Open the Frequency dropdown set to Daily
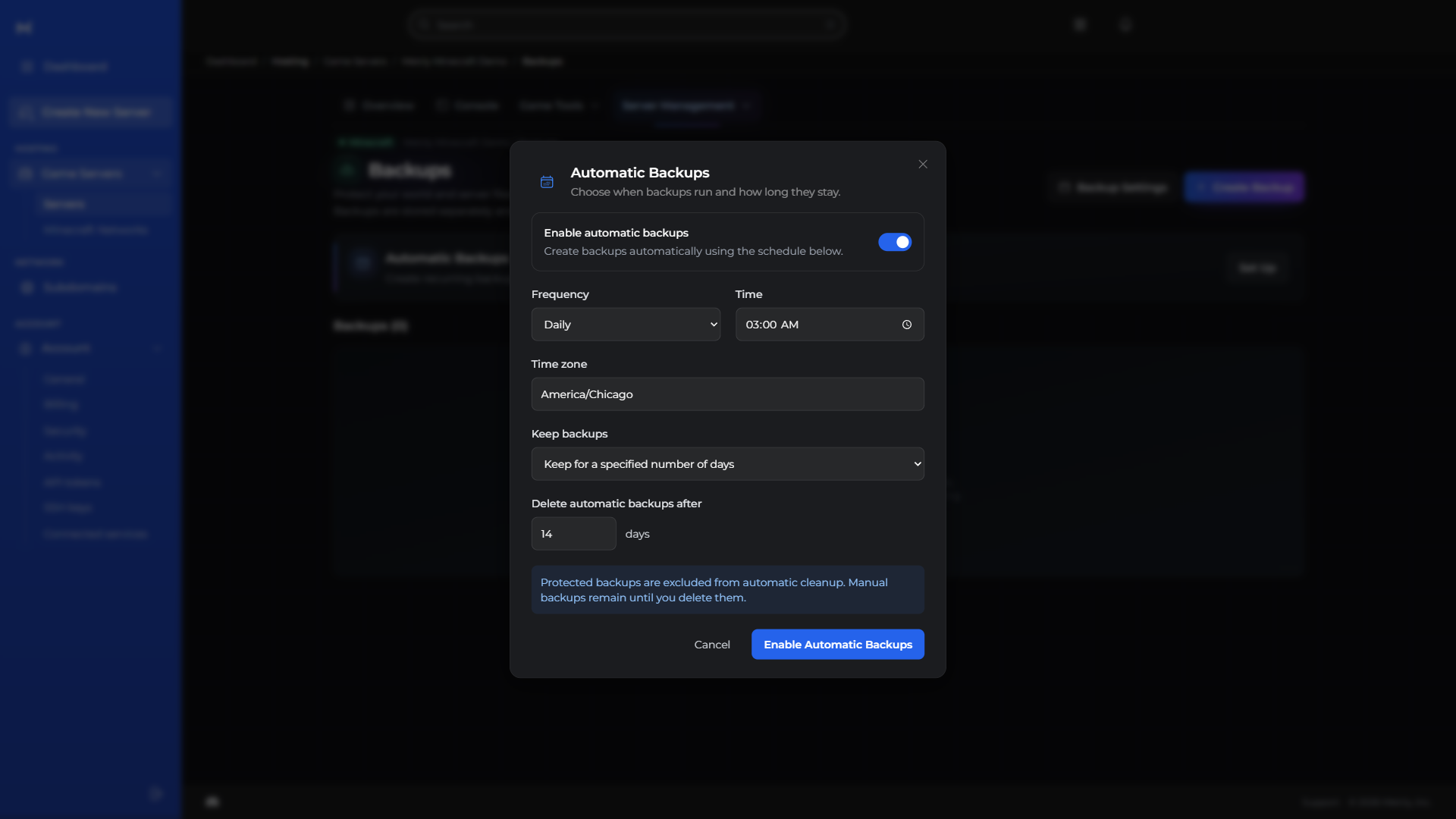1456x819 pixels. (x=626, y=325)
